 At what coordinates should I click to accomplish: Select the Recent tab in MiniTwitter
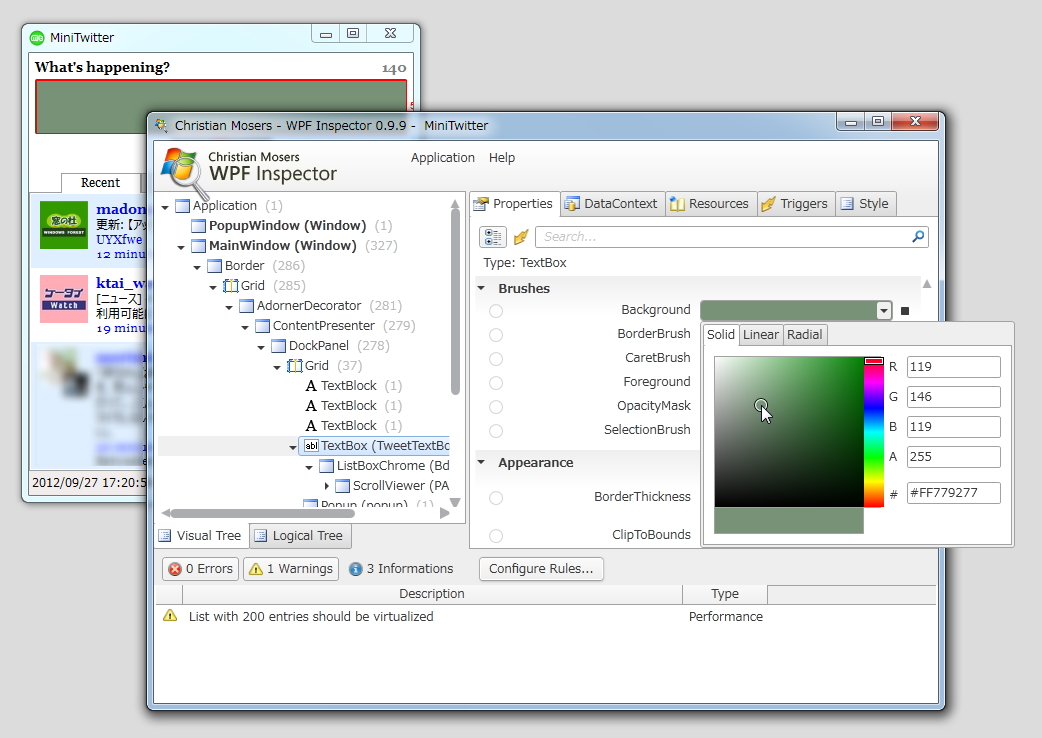click(100, 183)
